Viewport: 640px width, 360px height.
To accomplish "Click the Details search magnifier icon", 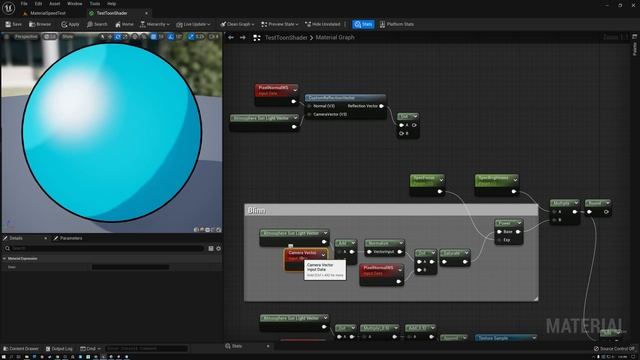I will [x=7, y=249].
